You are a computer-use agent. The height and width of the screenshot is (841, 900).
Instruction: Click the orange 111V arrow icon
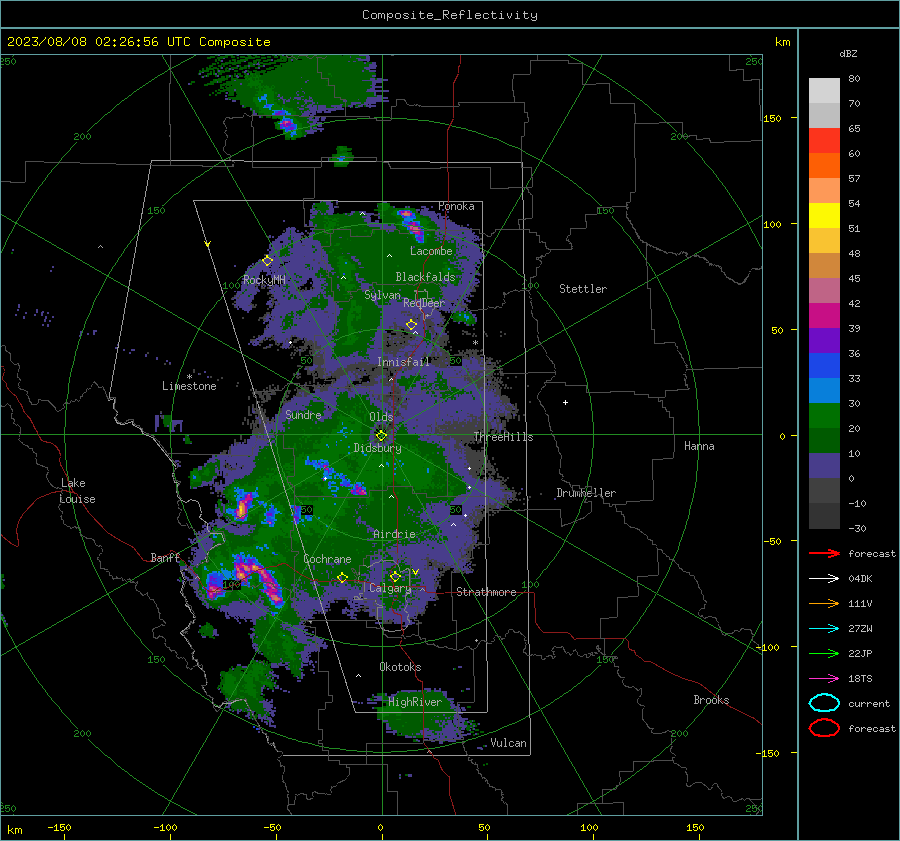coord(824,603)
